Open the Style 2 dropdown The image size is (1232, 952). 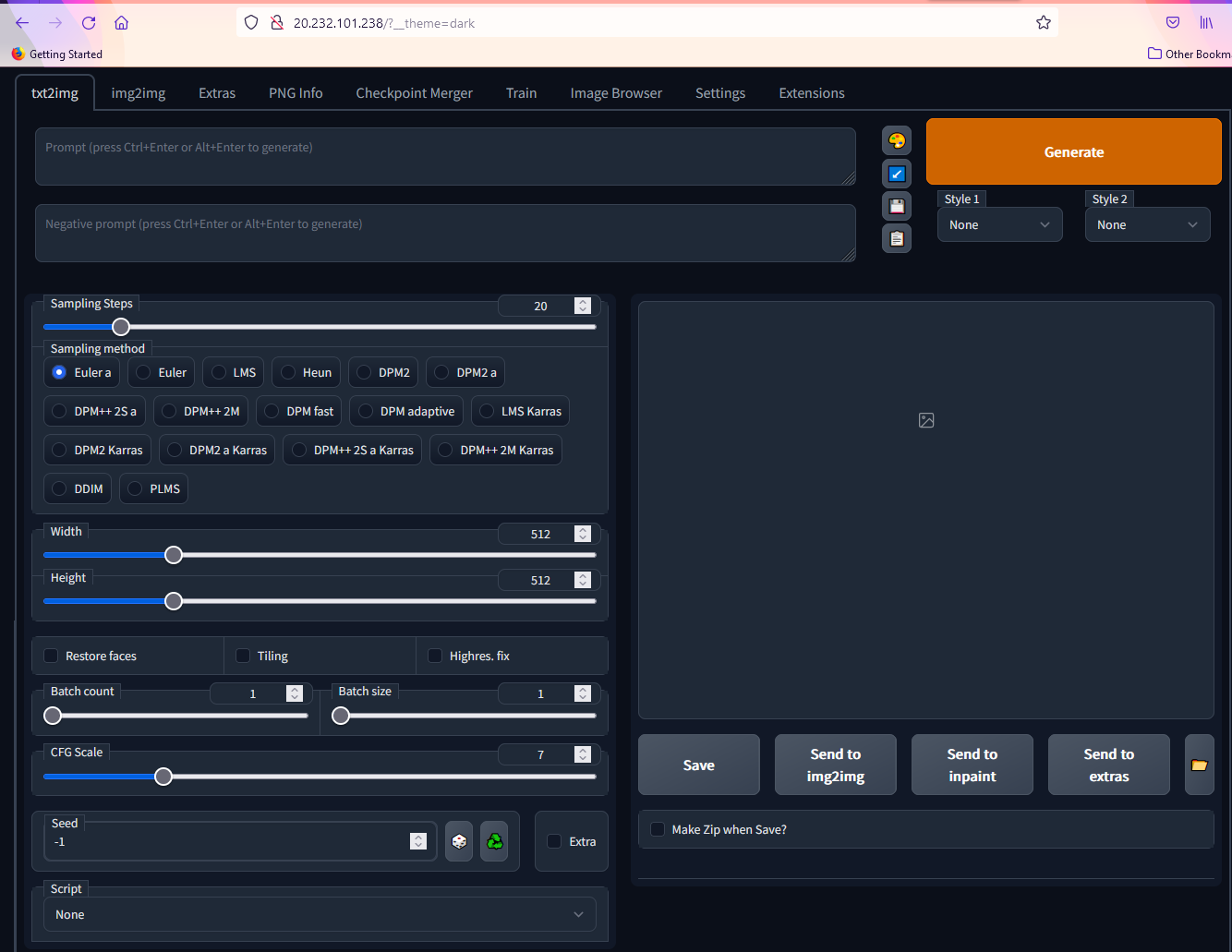tap(1148, 224)
